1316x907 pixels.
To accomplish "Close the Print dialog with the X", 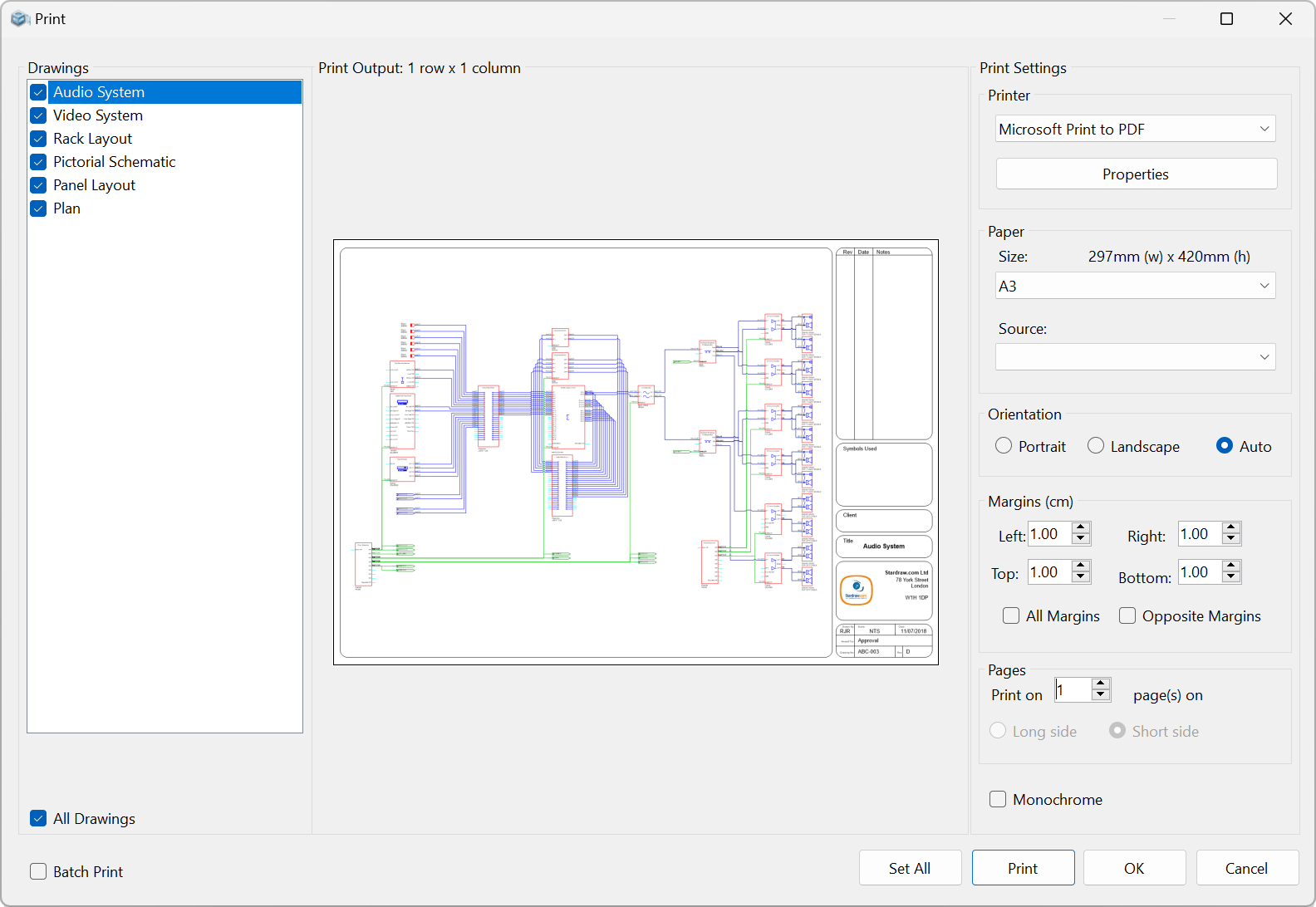I will click(x=1285, y=18).
